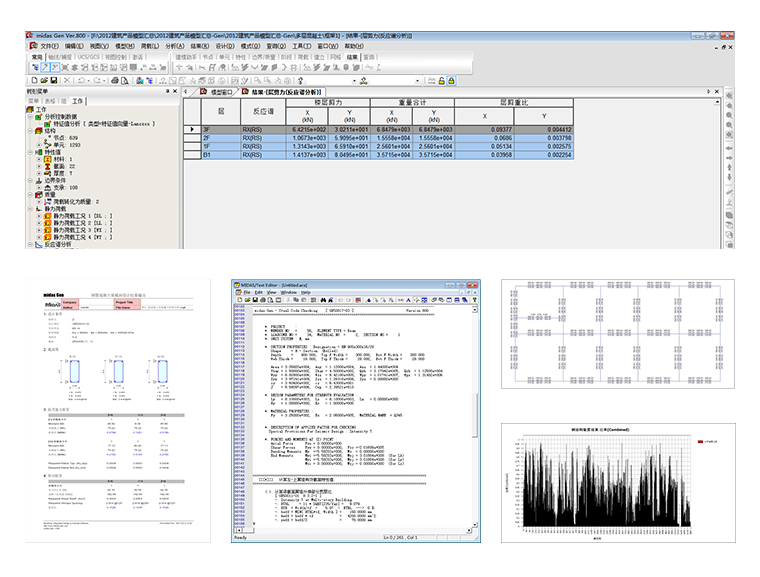Image resolution: width=760 pixels, height=577 pixels.
Task: Click the 截面 section icon in the tree
Action: tap(48, 166)
